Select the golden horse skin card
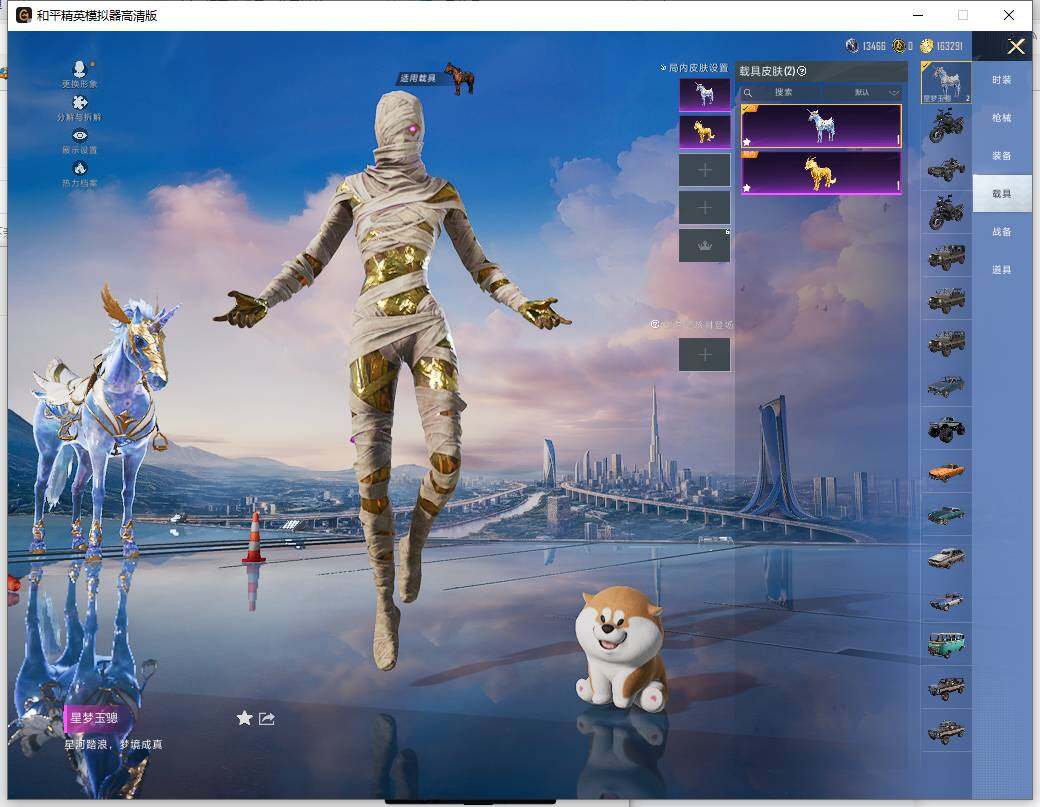 [821, 172]
